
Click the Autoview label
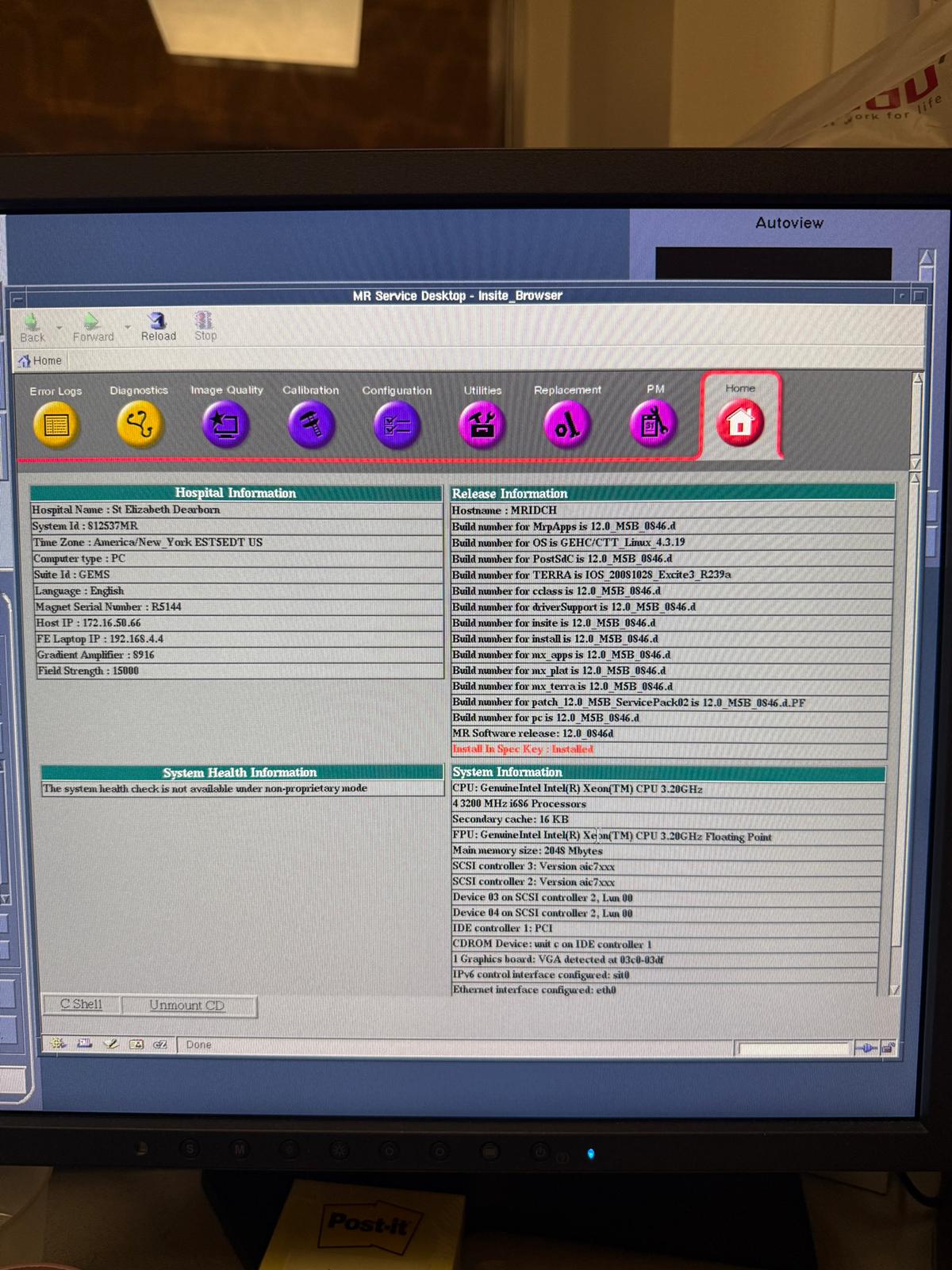click(x=789, y=223)
